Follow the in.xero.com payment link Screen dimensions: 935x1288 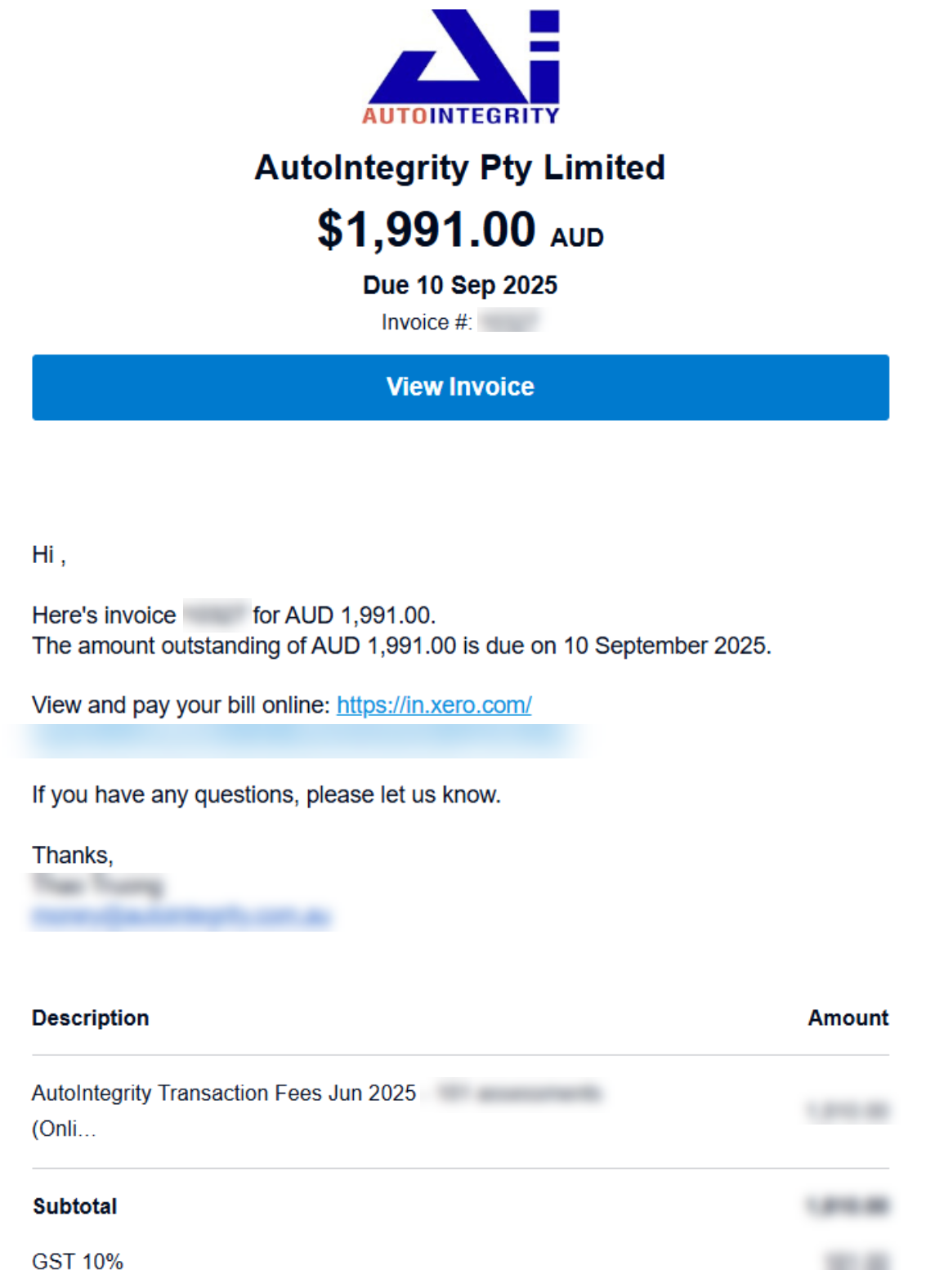tap(434, 704)
